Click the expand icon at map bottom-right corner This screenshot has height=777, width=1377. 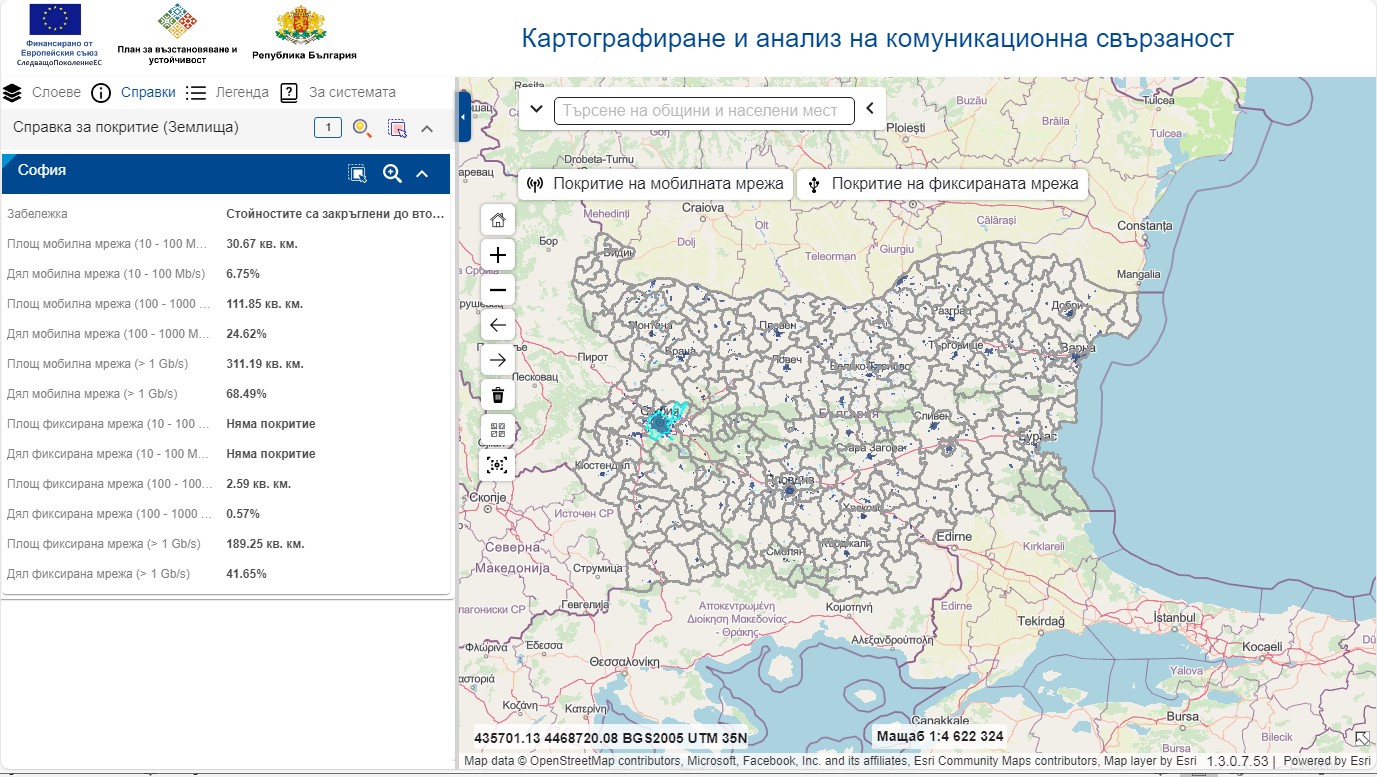coord(1362,739)
